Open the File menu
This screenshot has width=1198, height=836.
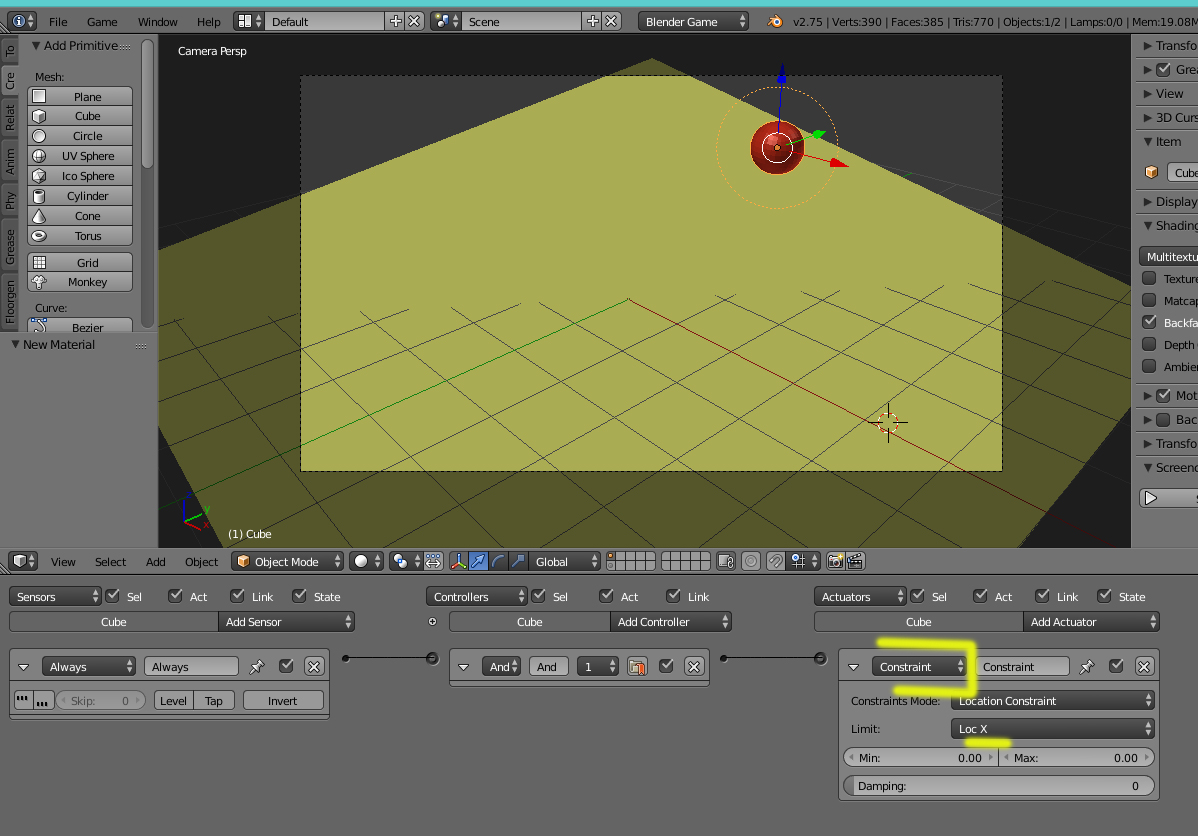[58, 21]
